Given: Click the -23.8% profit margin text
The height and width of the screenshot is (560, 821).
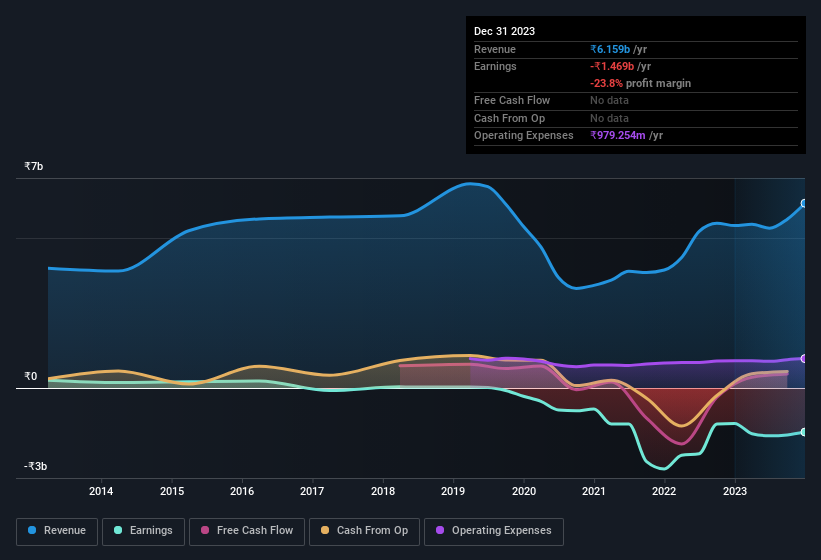Looking at the screenshot, I should (640, 83).
